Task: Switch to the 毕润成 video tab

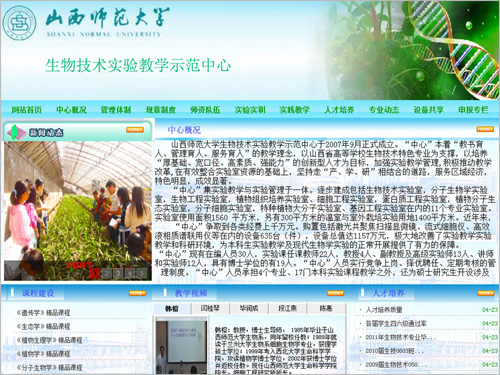Action: [x=249, y=308]
